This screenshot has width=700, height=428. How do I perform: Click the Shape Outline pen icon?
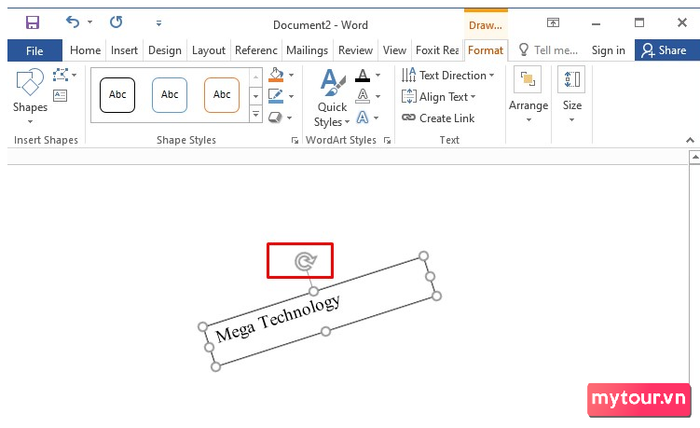coord(276,96)
